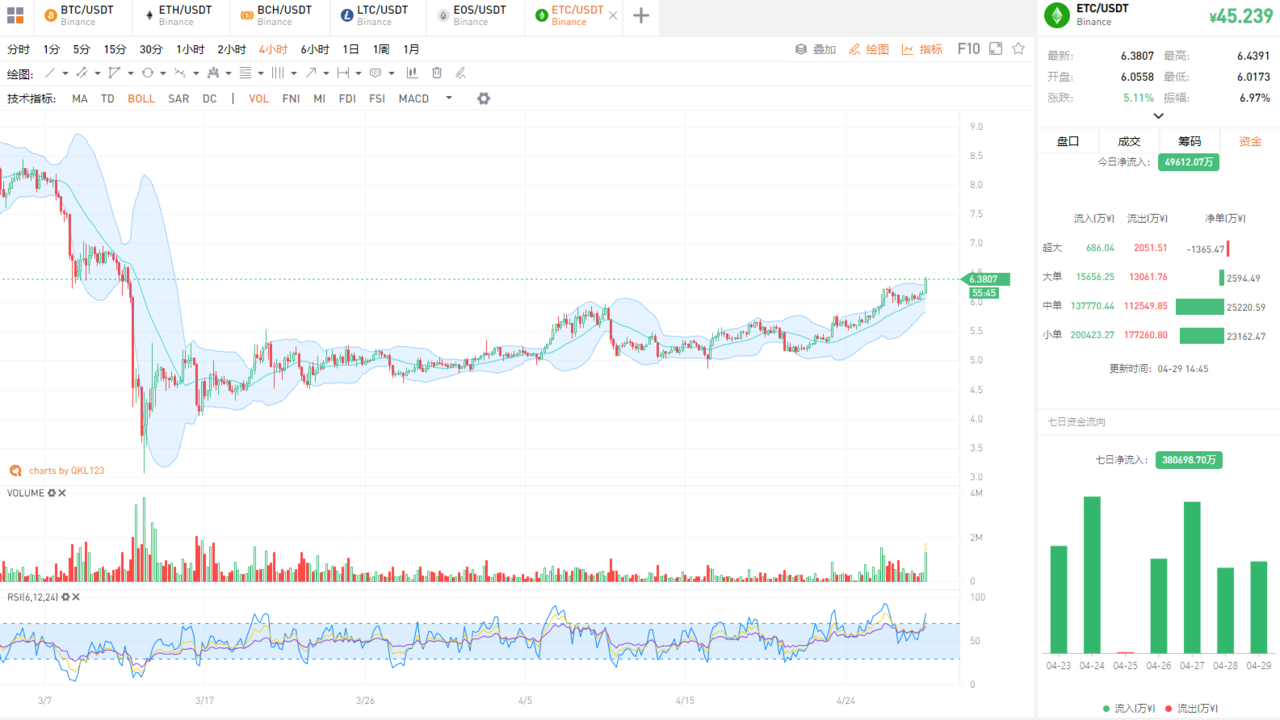Expand Fibonacci tool dropdown arrow
Image resolution: width=1280 pixels, height=720 pixels.
click(261, 73)
